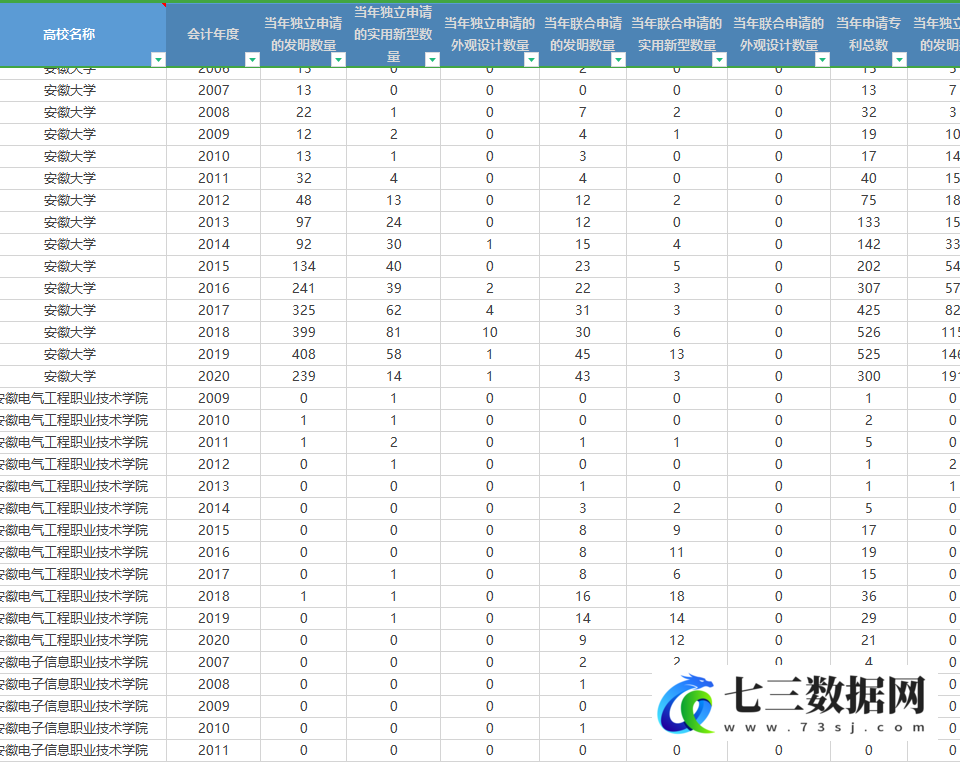Select the total patents cell with value 29
The height and width of the screenshot is (762, 960).
click(x=869, y=619)
